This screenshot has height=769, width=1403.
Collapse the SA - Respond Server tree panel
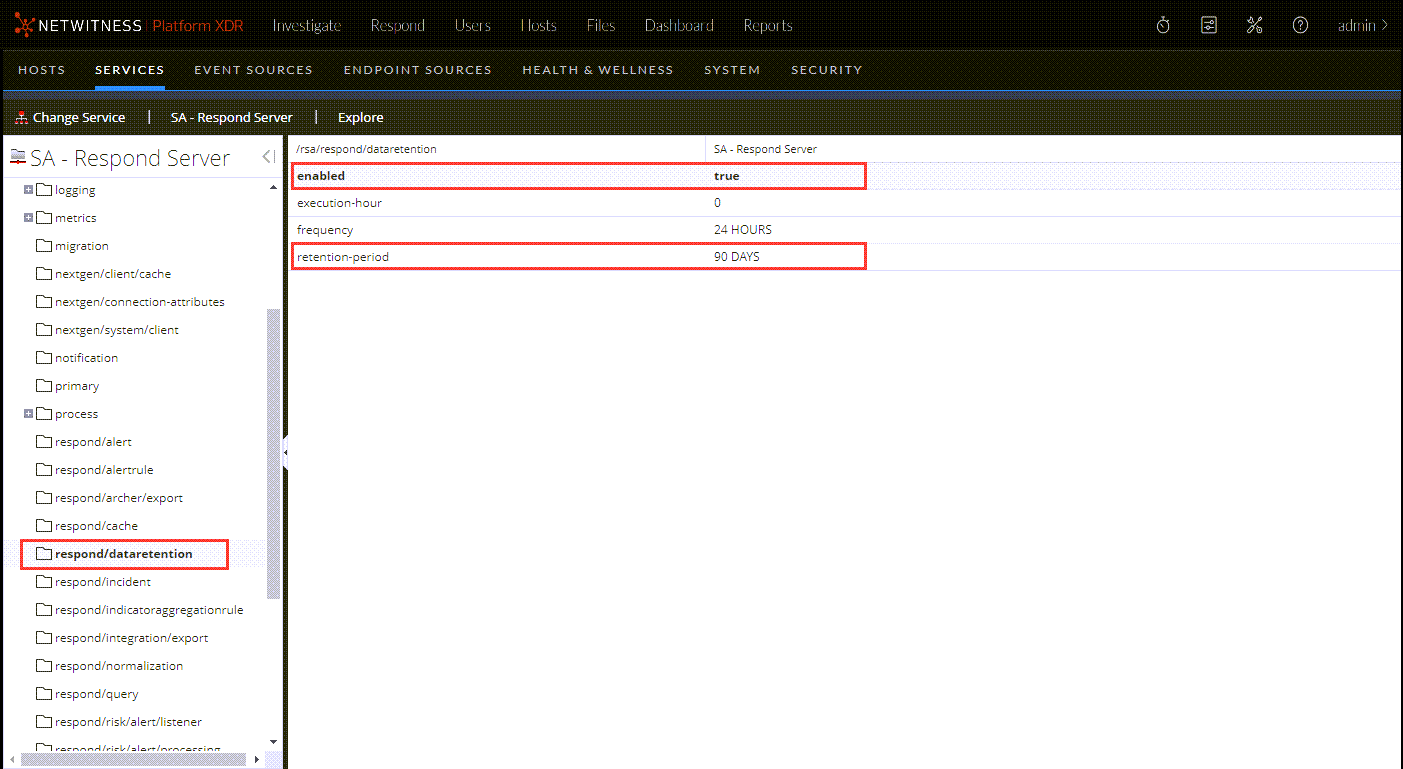coord(268,157)
